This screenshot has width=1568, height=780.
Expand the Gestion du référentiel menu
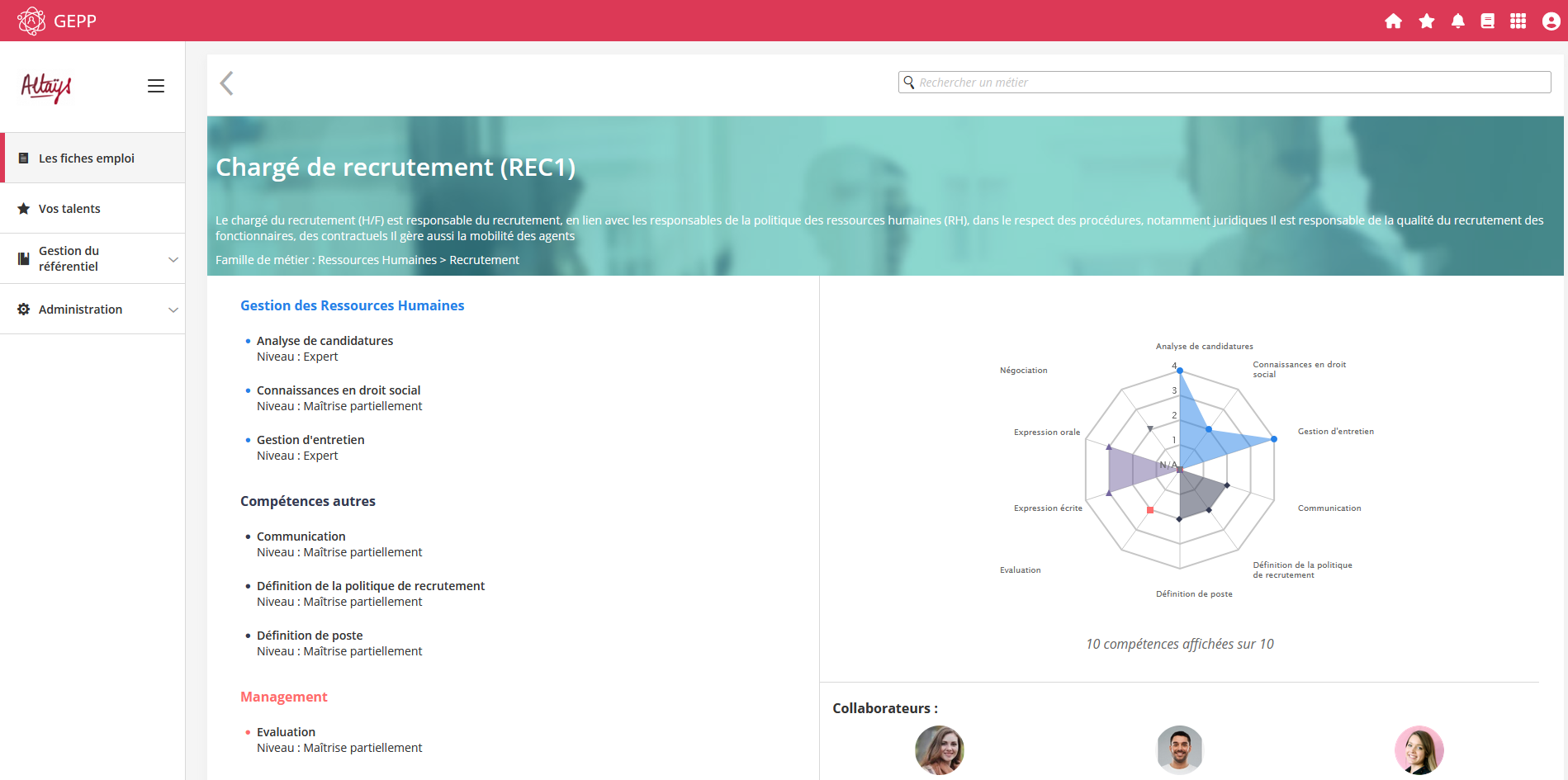pos(173,259)
